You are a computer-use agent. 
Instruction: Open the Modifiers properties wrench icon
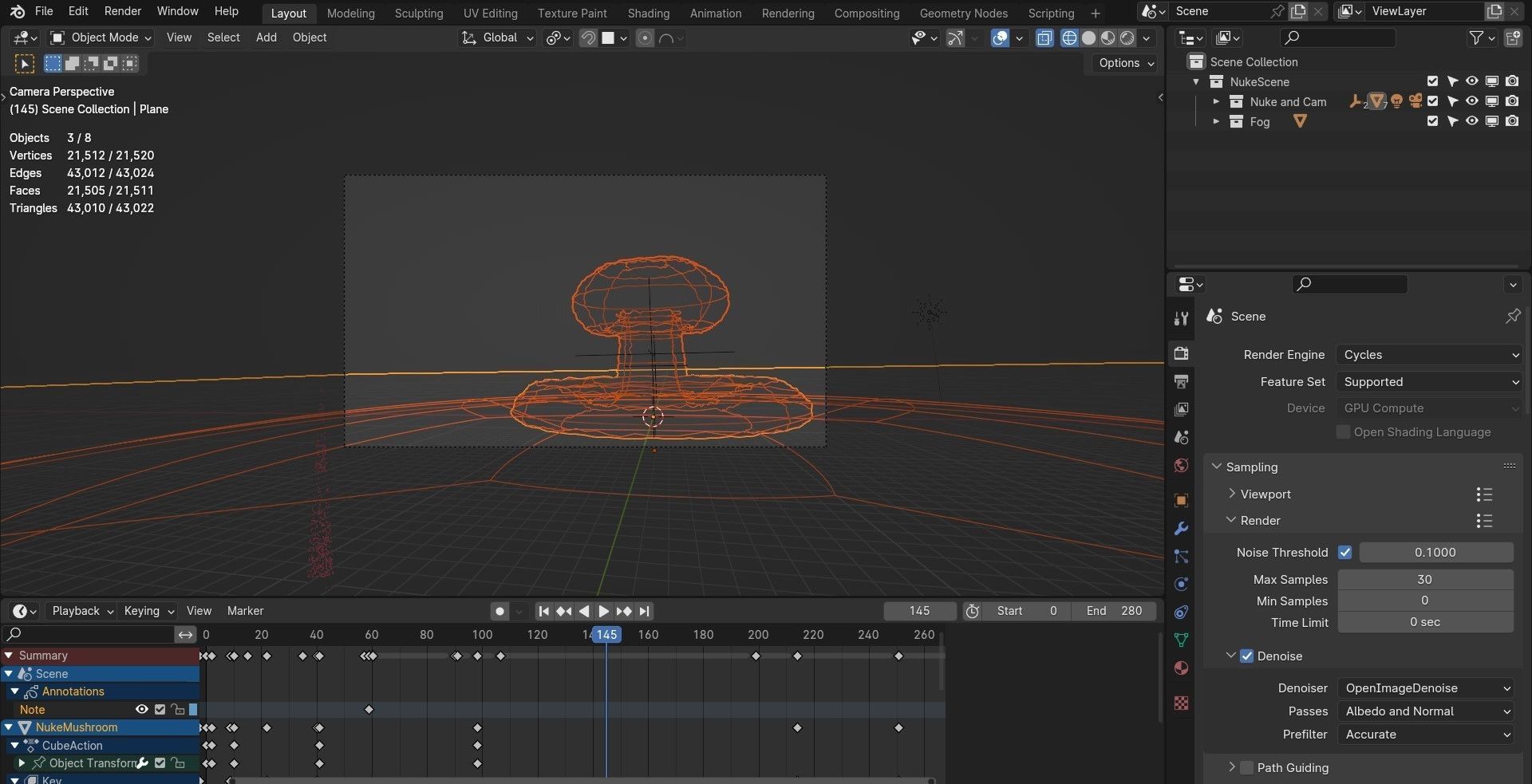click(1182, 528)
